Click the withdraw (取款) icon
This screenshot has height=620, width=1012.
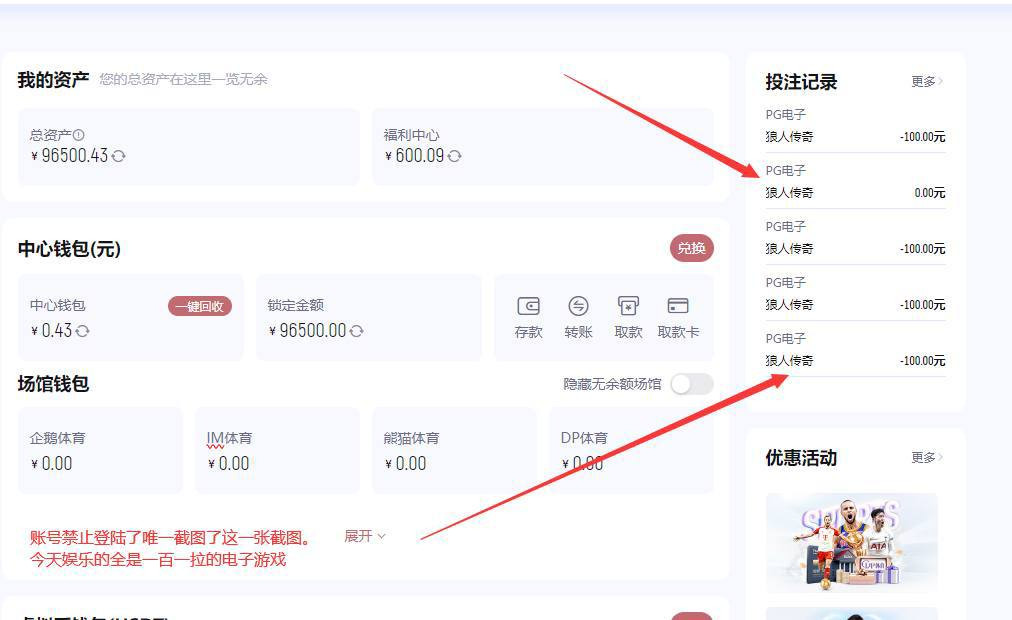[628, 307]
